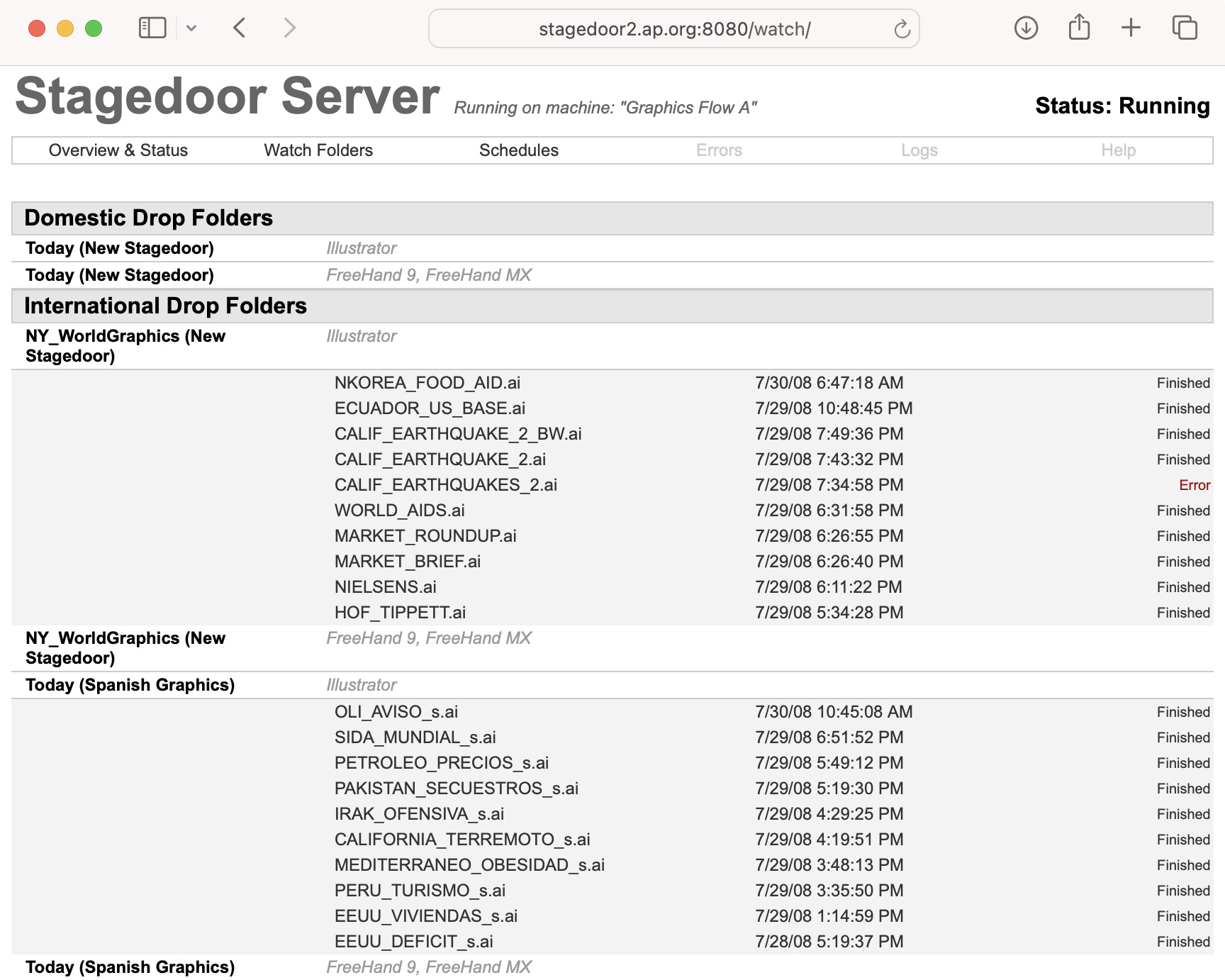Viewport: 1225px width, 980px height.
Task: Click the 7/30/08 10:45:08 AM timestamp
Action: [x=834, y=712]
